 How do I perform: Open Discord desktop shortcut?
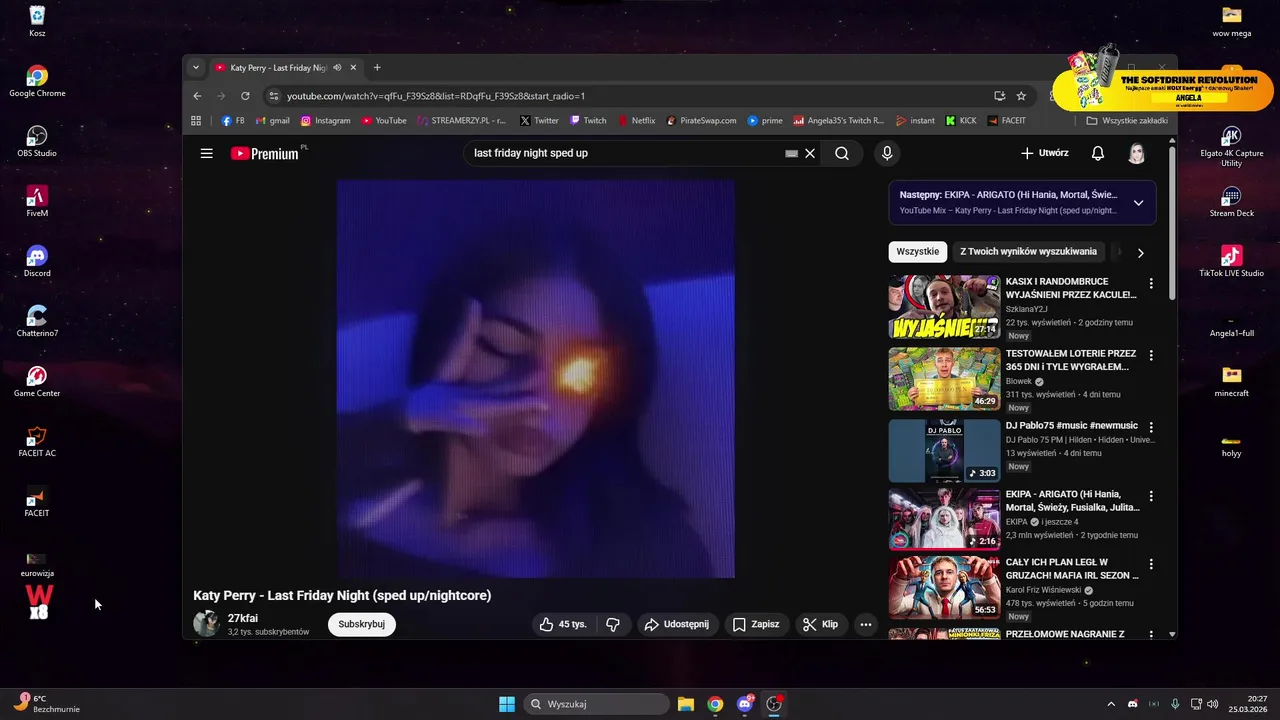37,261
